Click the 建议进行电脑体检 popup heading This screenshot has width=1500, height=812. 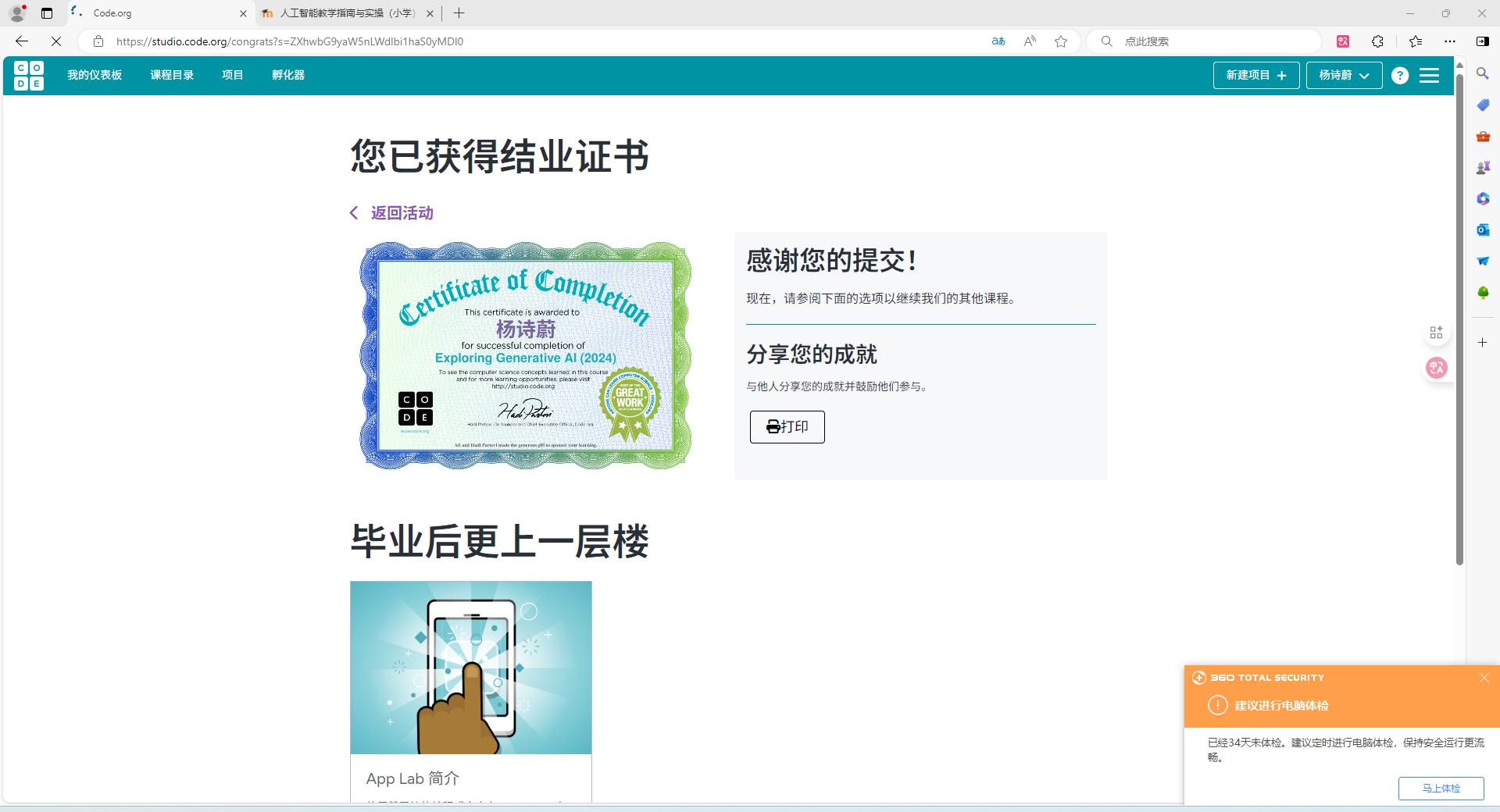click(1281, 706)
